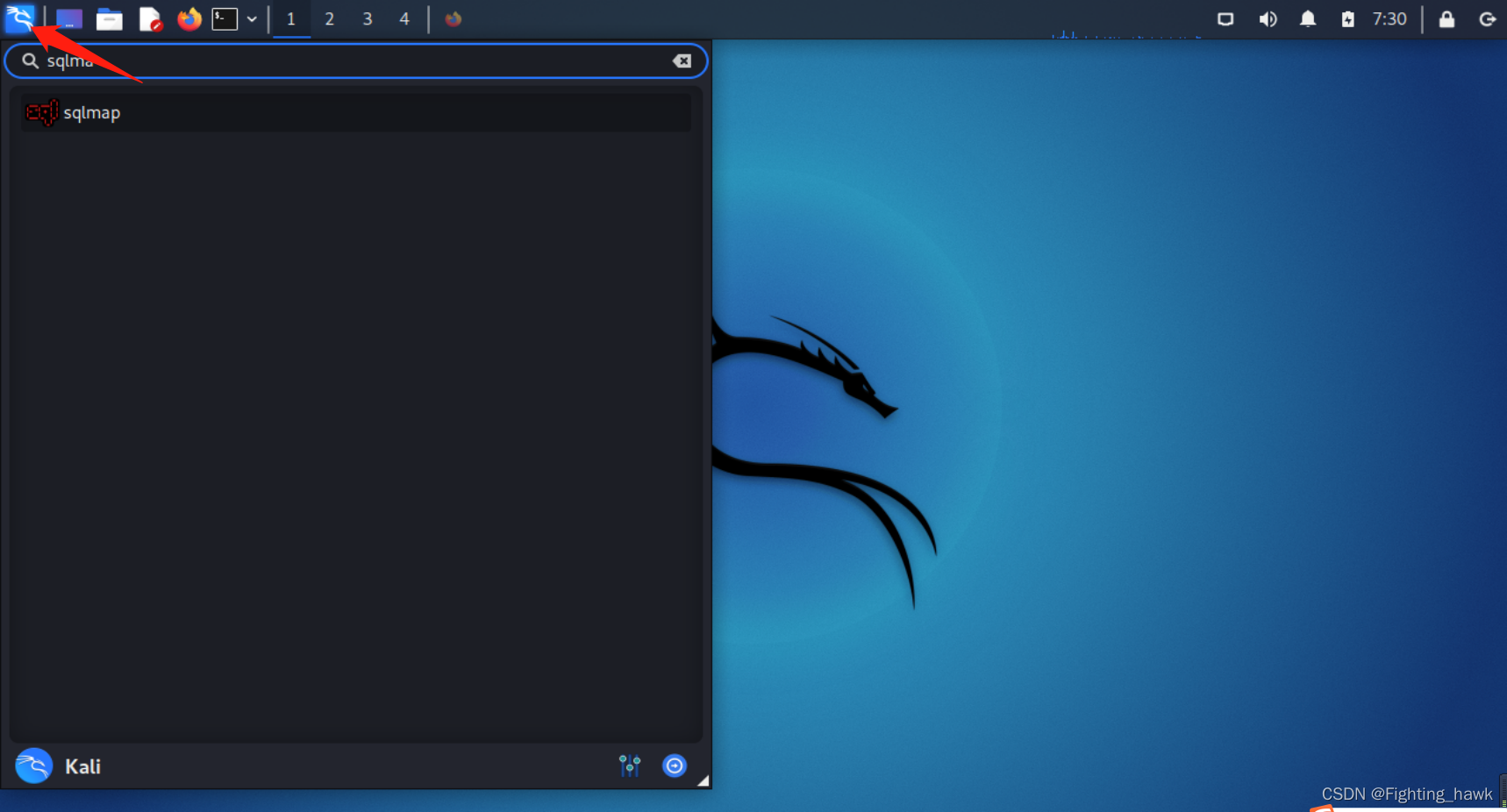Image resolution: width=1507 pixels, height=812 pixels.
Task: Click the Firefox taskbar window button
Action: (x=453, y=19)
